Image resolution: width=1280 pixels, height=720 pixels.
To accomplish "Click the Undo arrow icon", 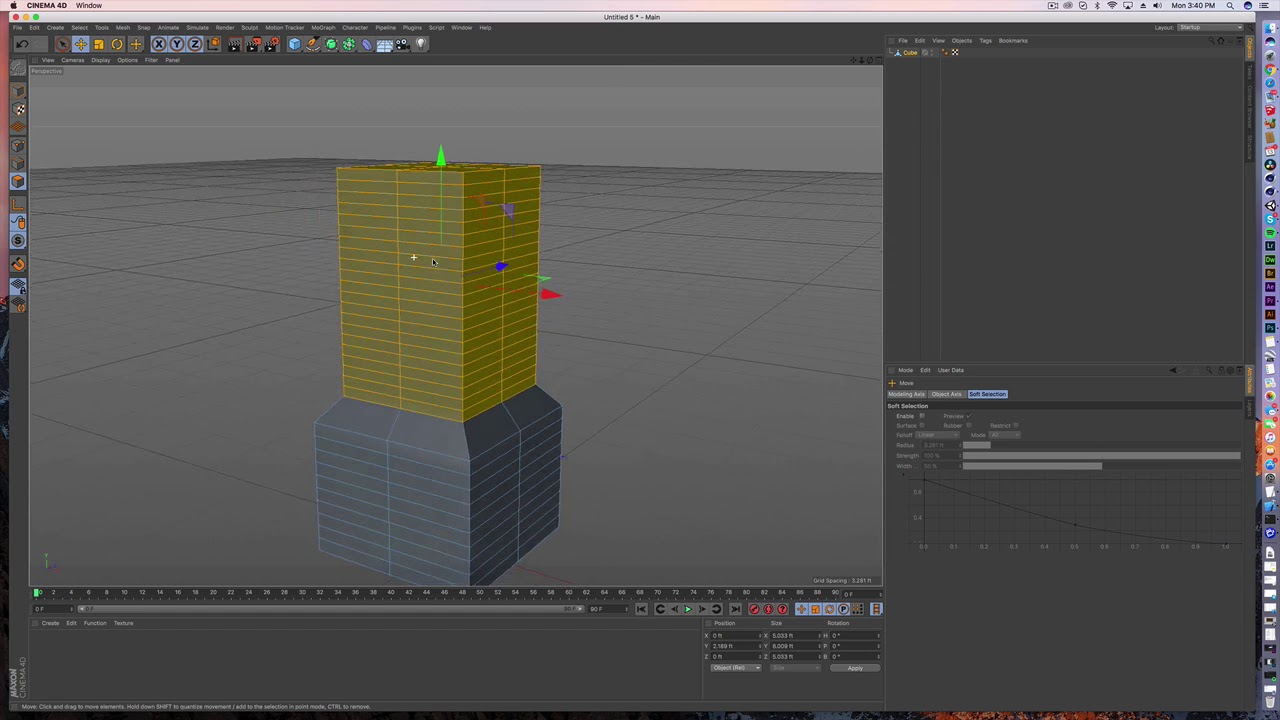I will pyautogui.click(x=22, y=44).
